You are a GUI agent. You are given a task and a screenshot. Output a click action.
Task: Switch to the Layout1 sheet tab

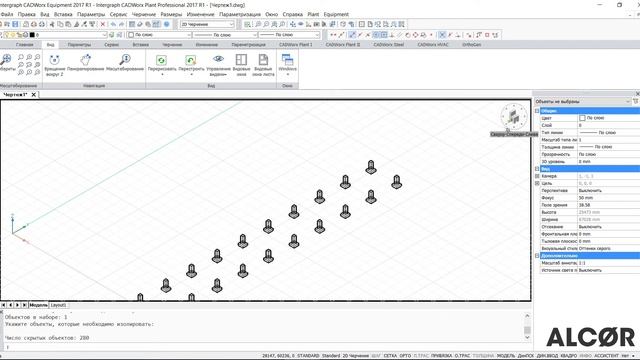point(58,305)
